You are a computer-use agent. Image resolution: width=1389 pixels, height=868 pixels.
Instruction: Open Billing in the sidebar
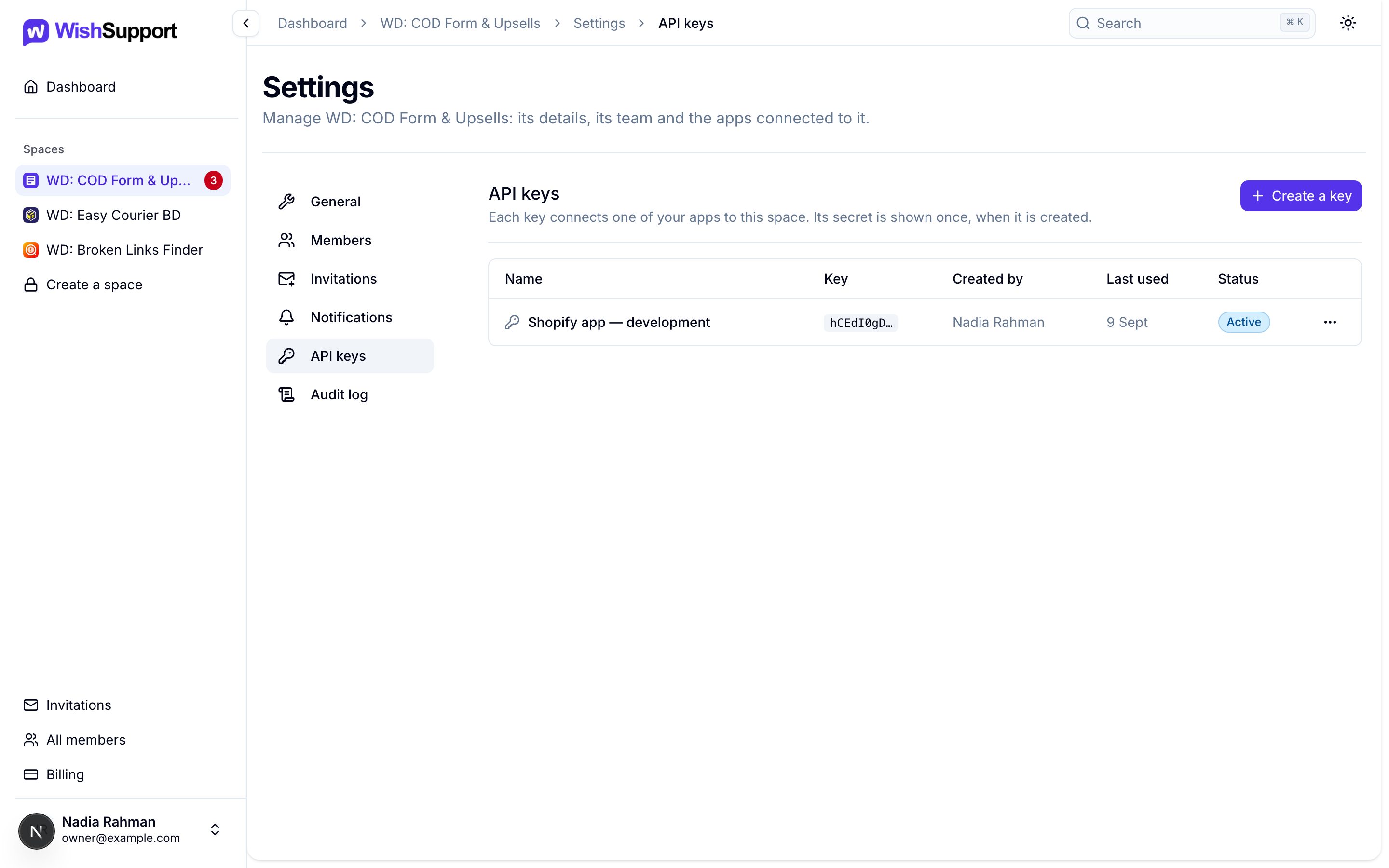point(123,774)
